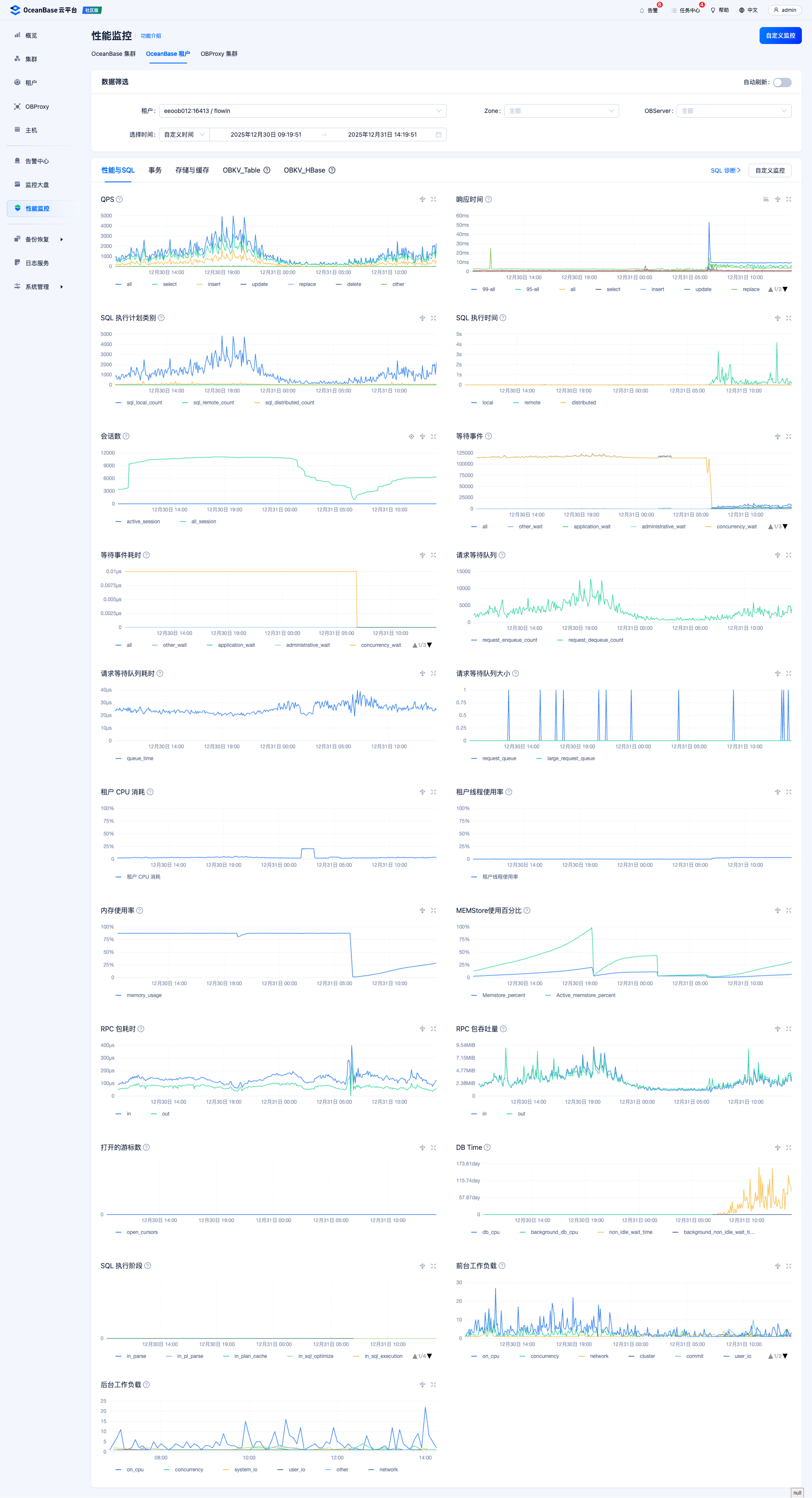812x1498 pixels.
Task: Switch to OBProxy 集群 tab
Action: 219,54
